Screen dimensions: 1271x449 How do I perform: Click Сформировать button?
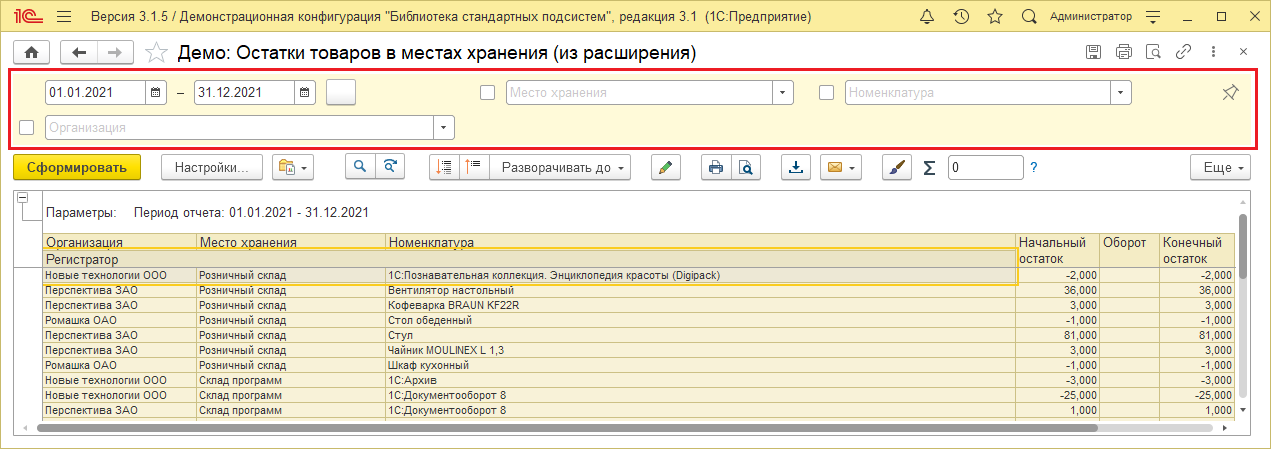click(77, 167)
